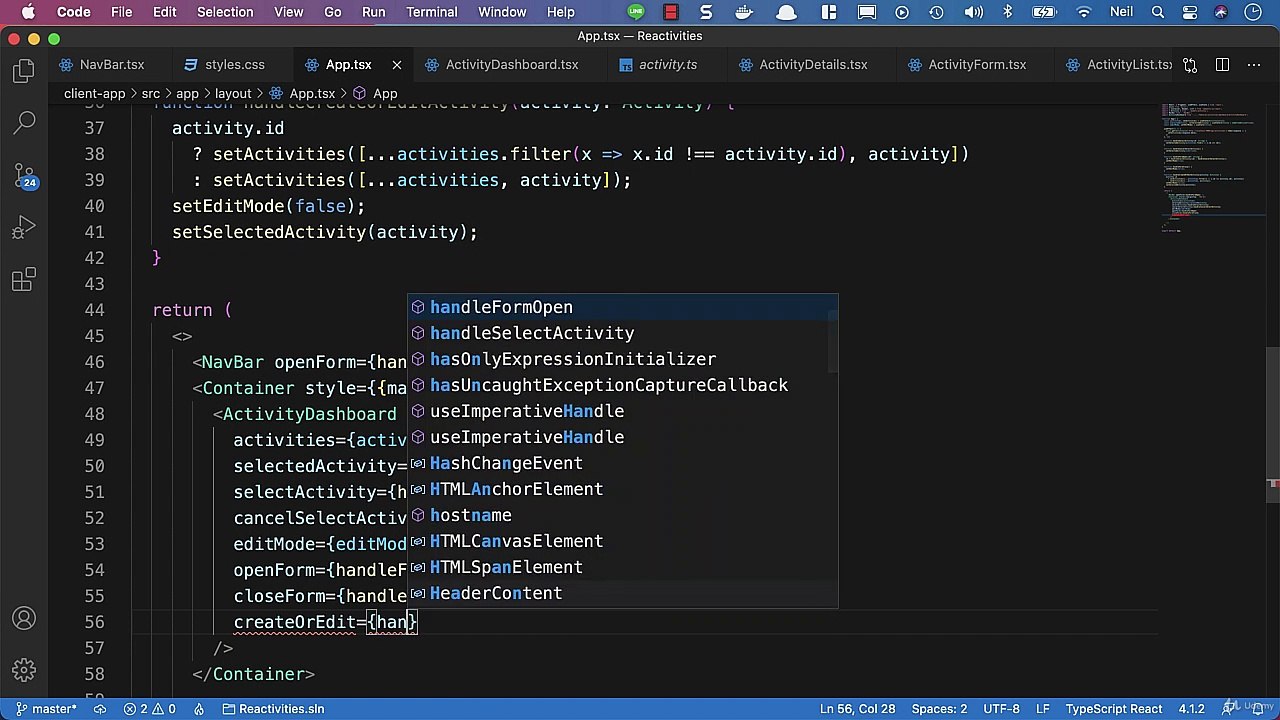Image resolution: width=1280 pixels, height=720 pixels.
Task: Select hasOnlyExpressionInitializer suggestion
Action: coord(622,359)
